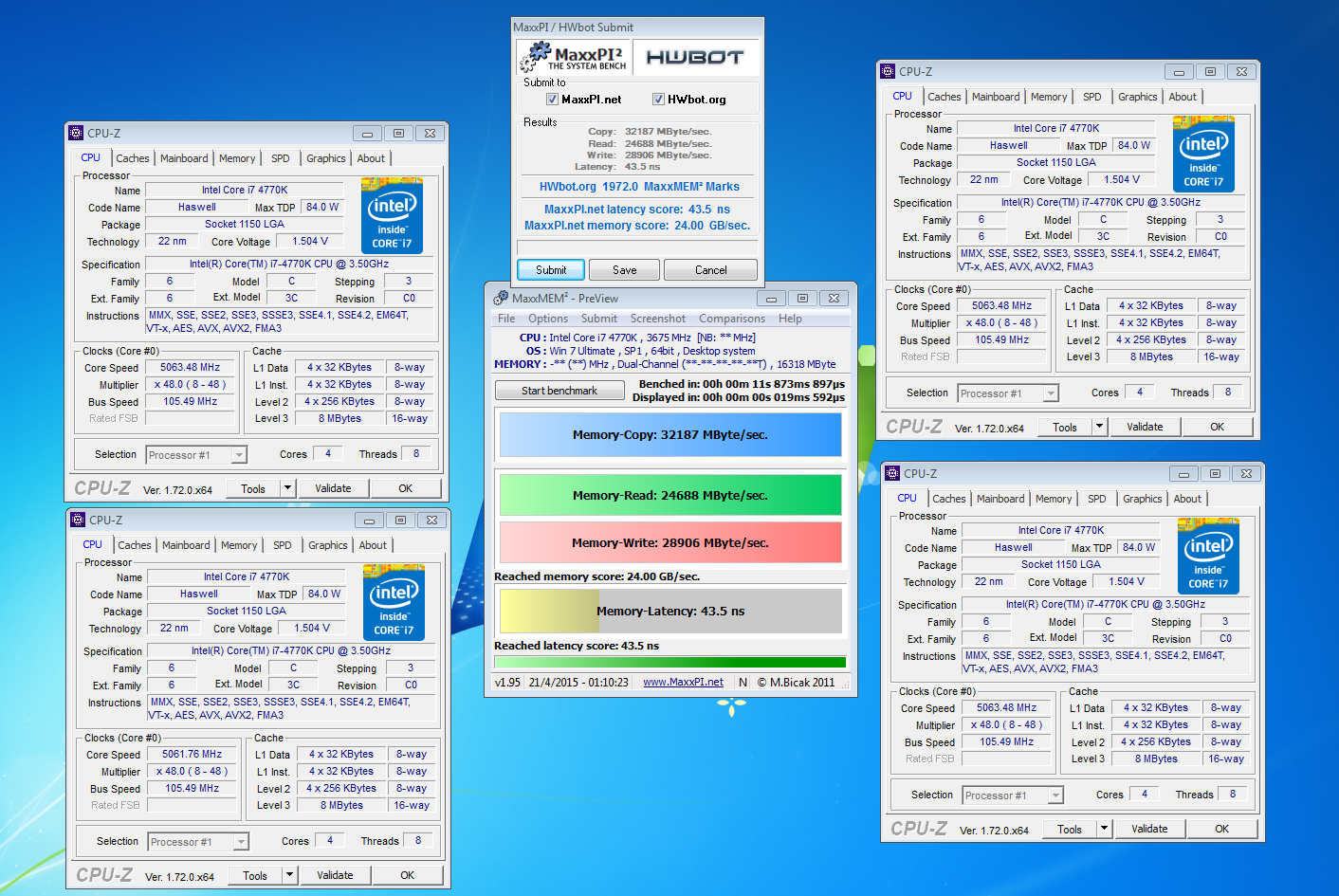Viewport: 1339px width, 896px height.
Task: Open Tools dropdown arrow in upper-left CPU-Z
Action: (287, 488)
